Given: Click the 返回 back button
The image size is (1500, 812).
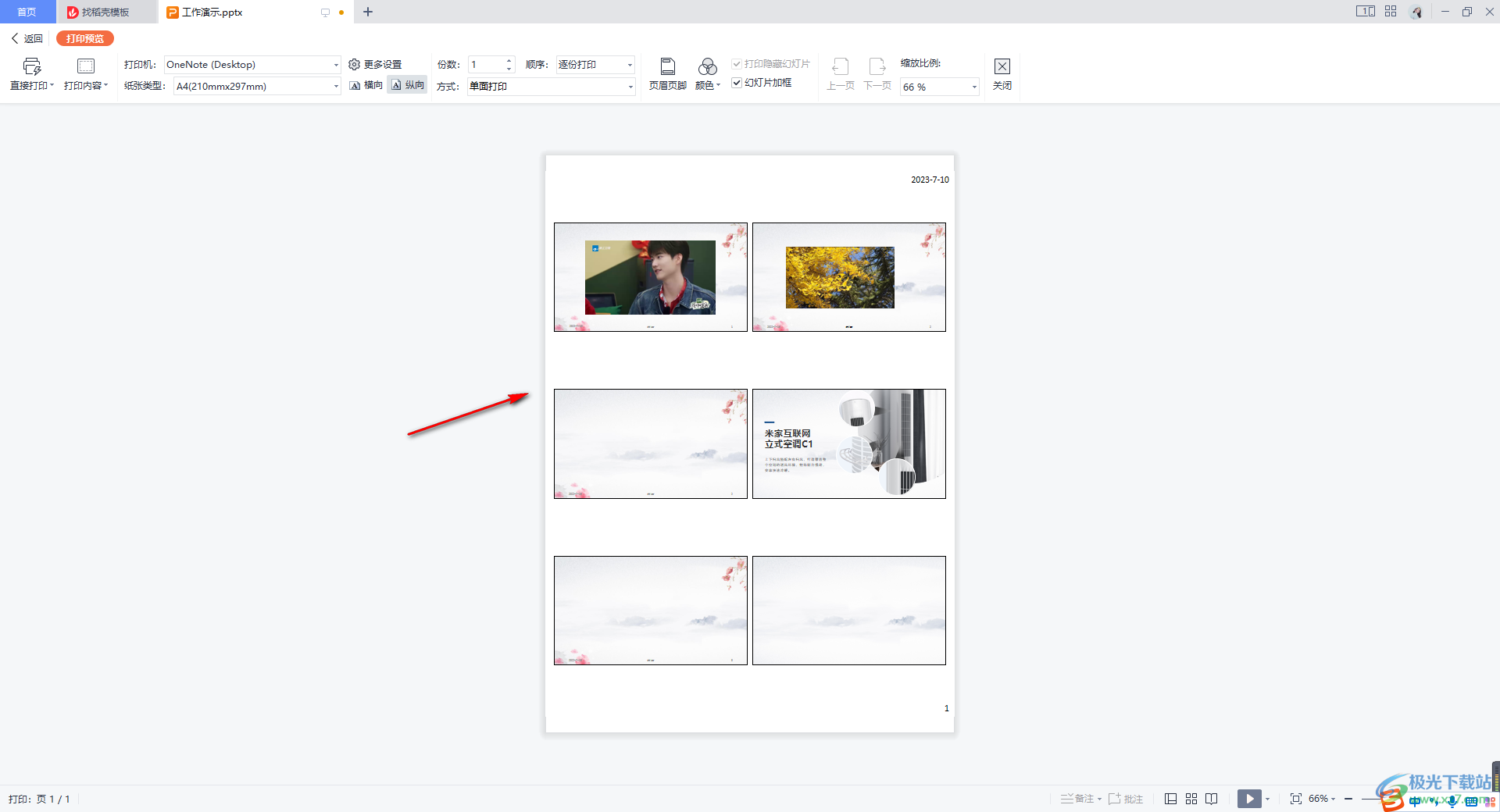Looking at the screenshot, I should click(27, 38).
